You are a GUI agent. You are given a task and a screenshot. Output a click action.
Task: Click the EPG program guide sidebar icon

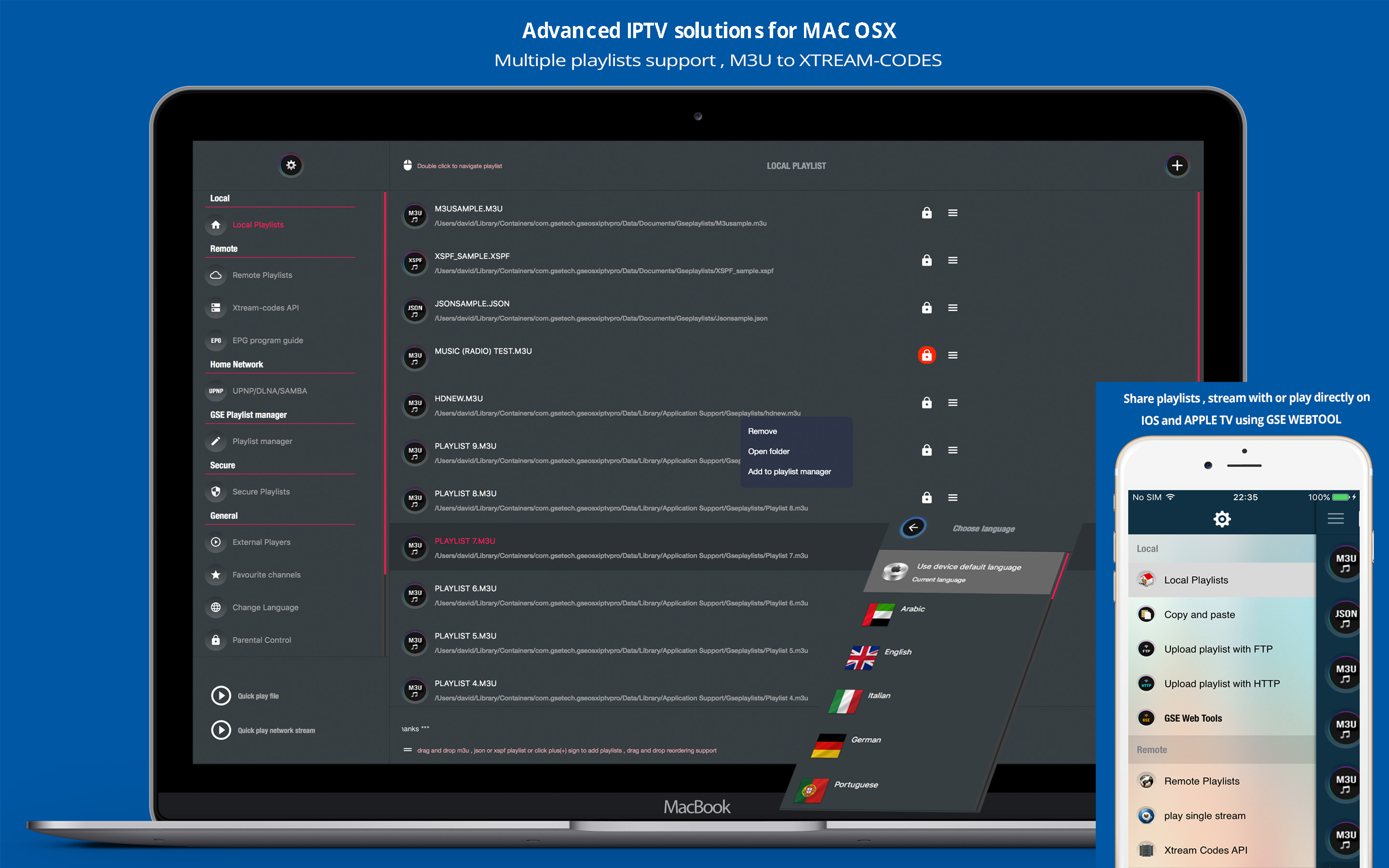pos(218,340)
